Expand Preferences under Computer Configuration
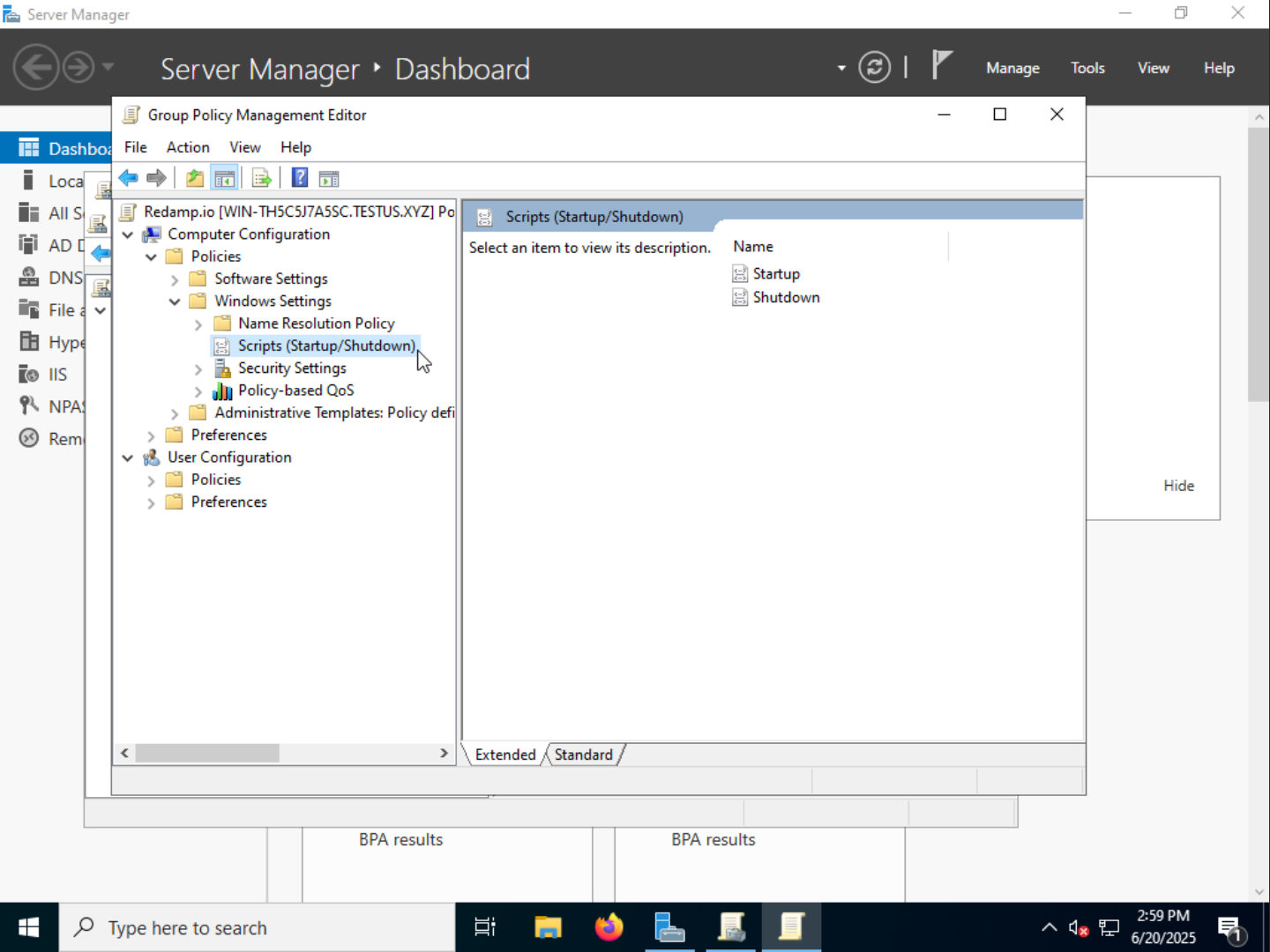This screenshot has width=1270, height=952. coord(151,436)
